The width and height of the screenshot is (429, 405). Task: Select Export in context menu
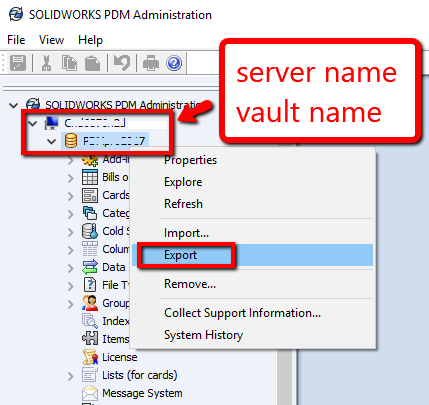tap(252, 255)
